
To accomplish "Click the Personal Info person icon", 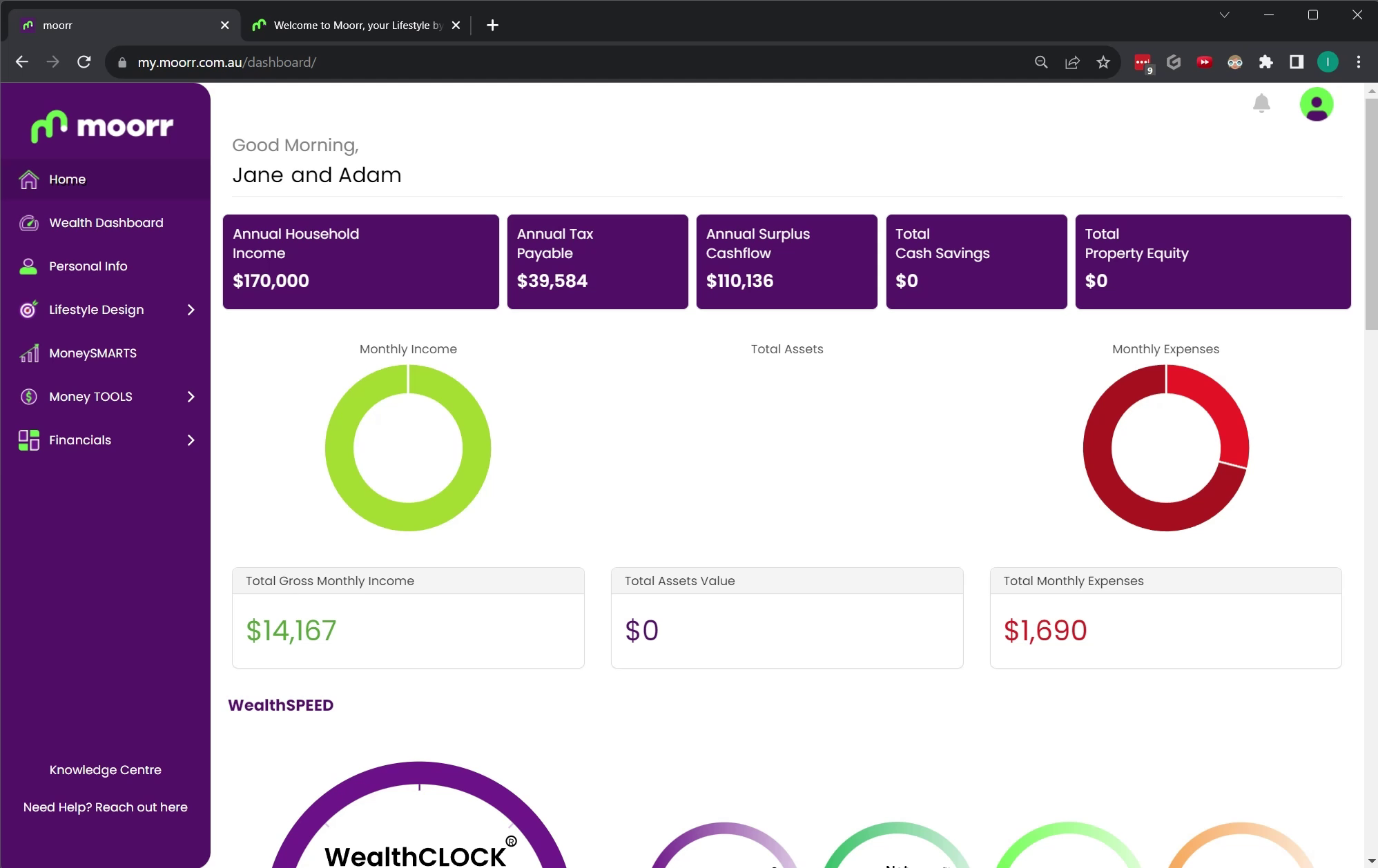I will coord(28,266).
